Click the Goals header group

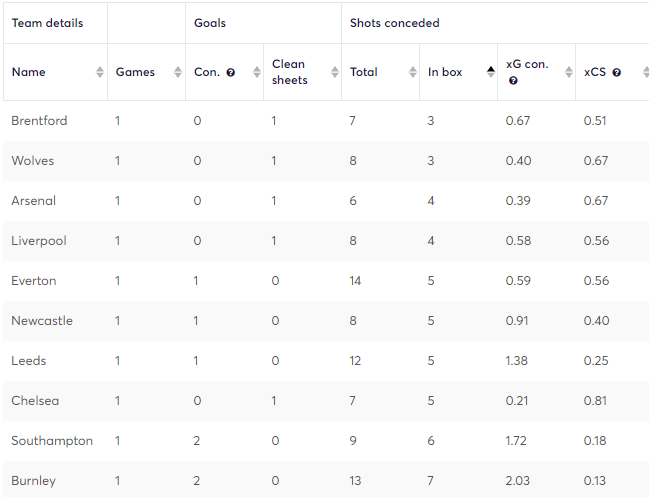pos(210,23)
